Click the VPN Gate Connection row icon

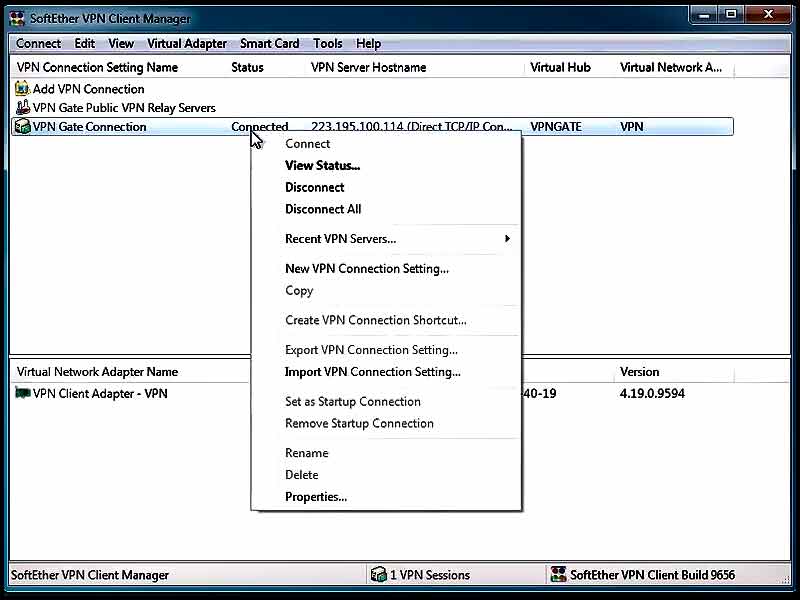22,126
